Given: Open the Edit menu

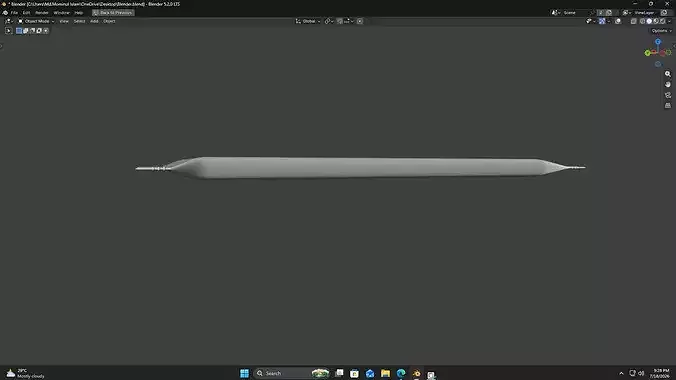Looking at the screenshot, I should click(26, 13).
